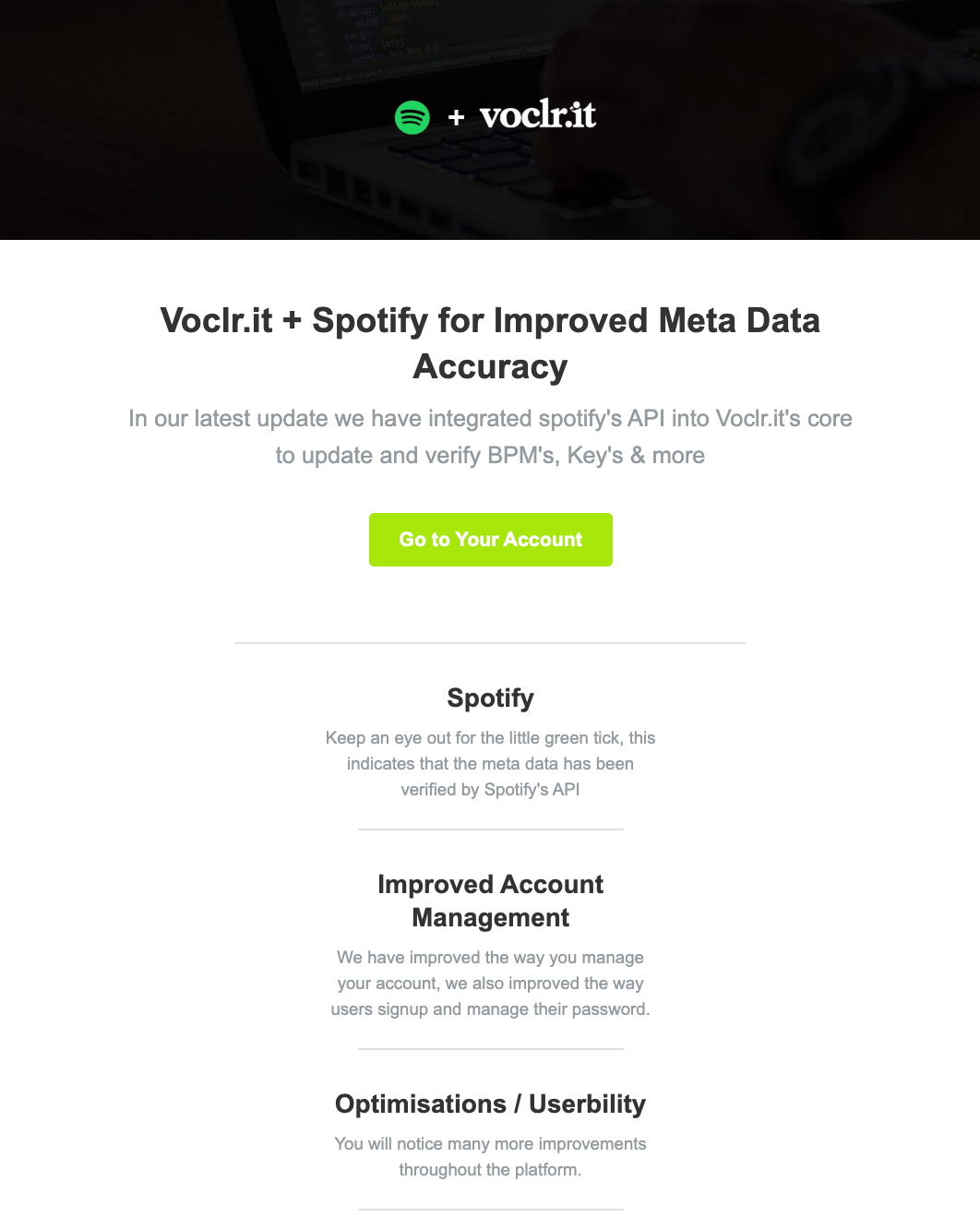Click the account signup and password paragraph
The width and height of the screenshot is (980, 1229).
click(x=490, y=984)
